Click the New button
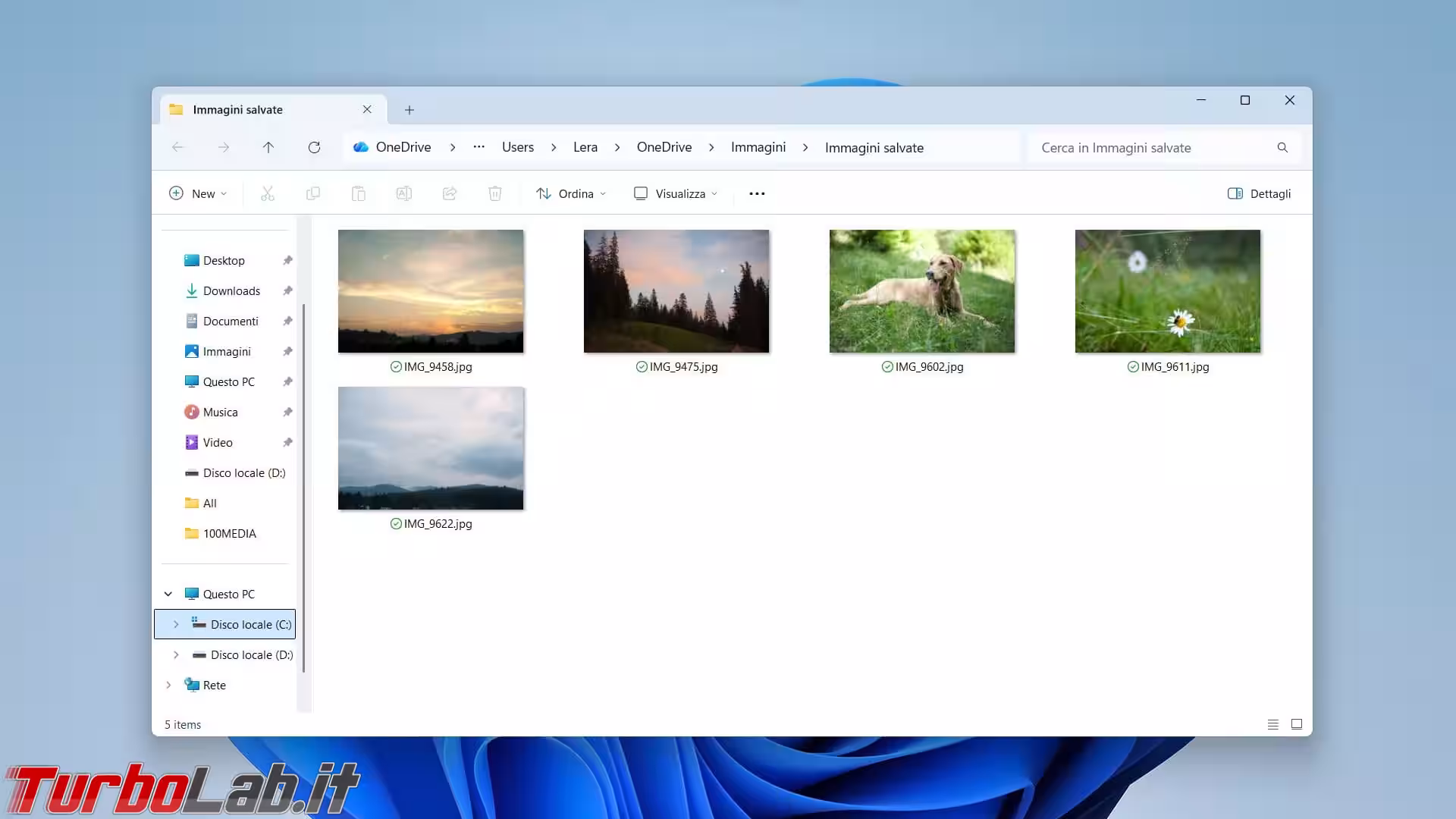Image resolution: width=1456 pixels, height=819 pixels. click(x=198, y=193)
